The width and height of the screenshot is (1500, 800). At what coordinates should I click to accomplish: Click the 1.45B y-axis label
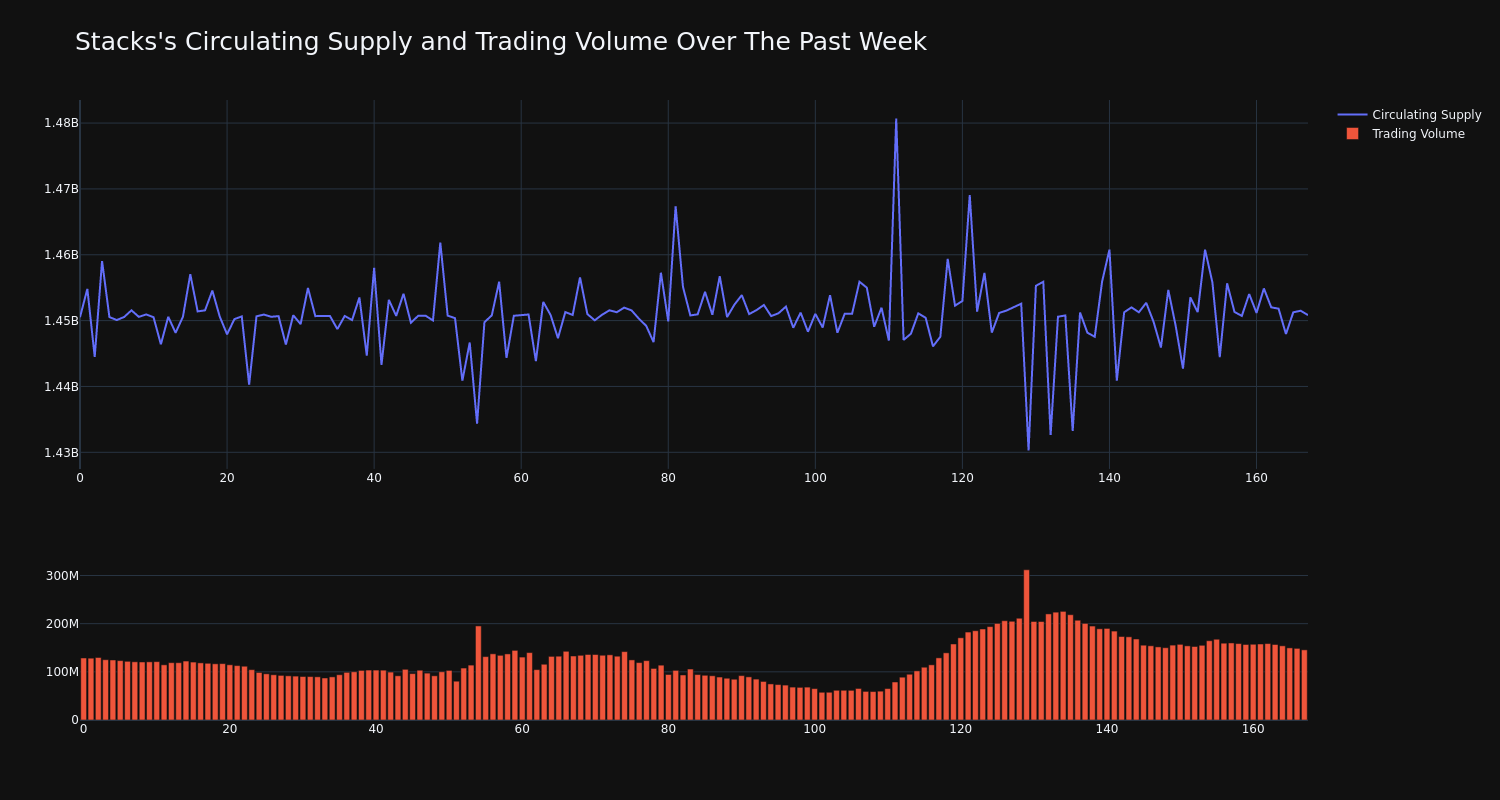(x=61, y=321)
